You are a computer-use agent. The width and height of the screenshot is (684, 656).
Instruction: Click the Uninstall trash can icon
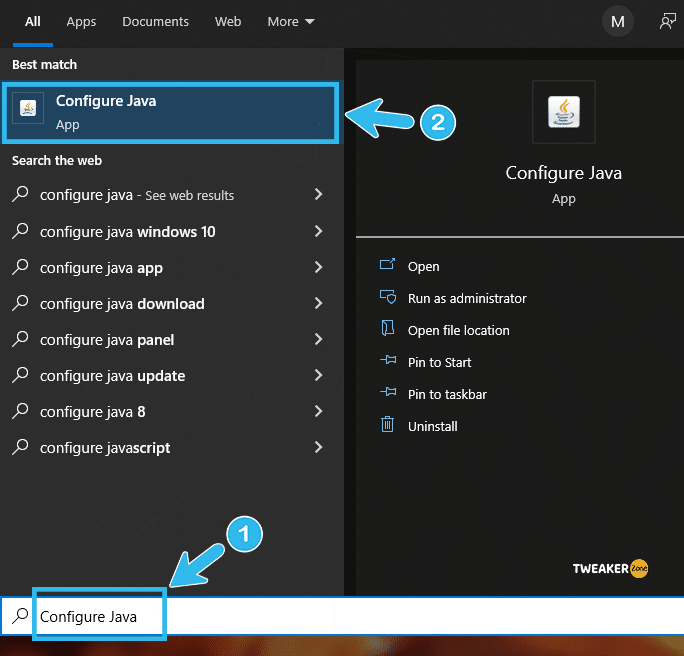[x=387, y=424]
